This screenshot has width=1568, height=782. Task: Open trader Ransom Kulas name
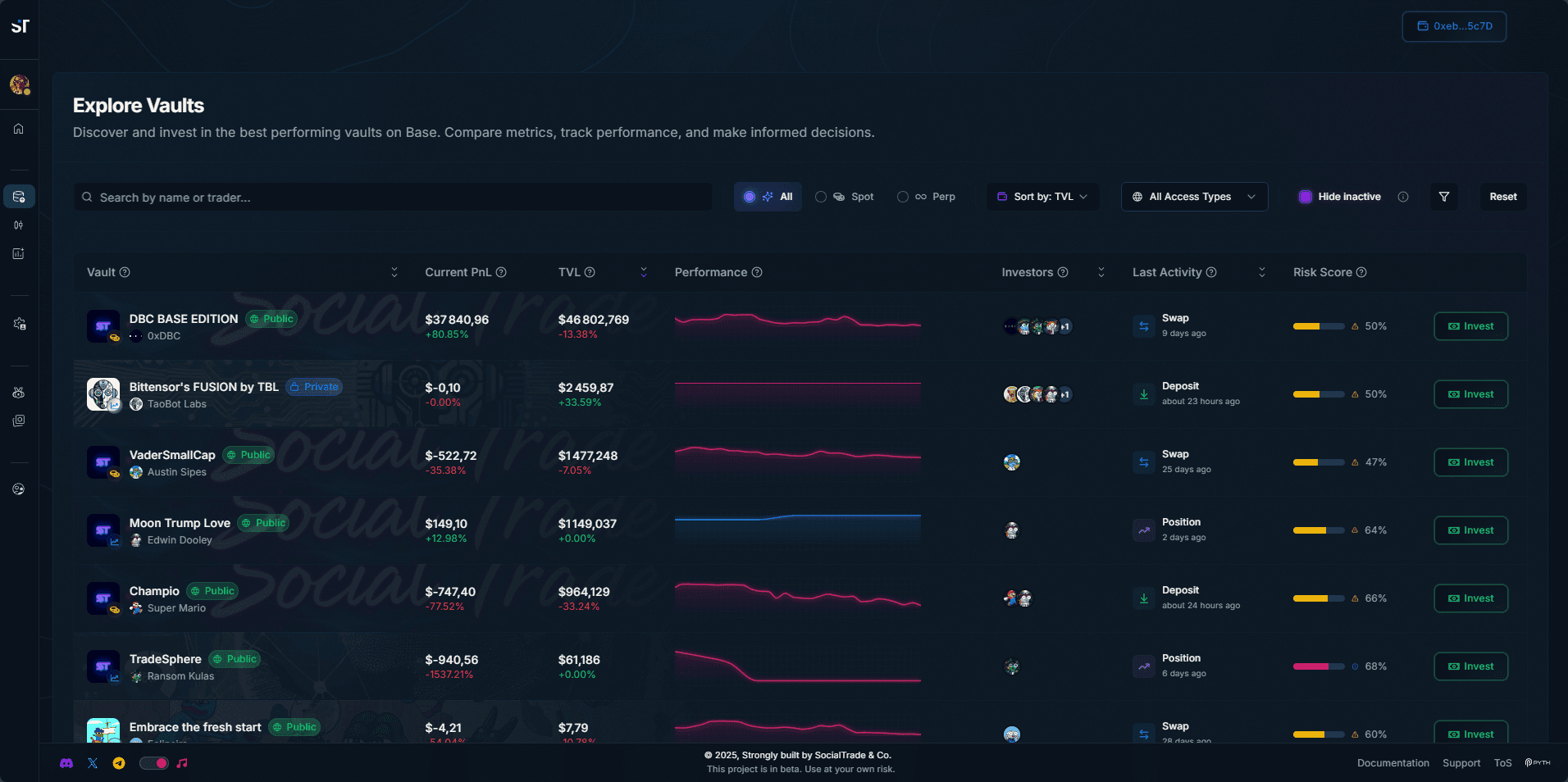pyautogui.click(x=180, y=676)
